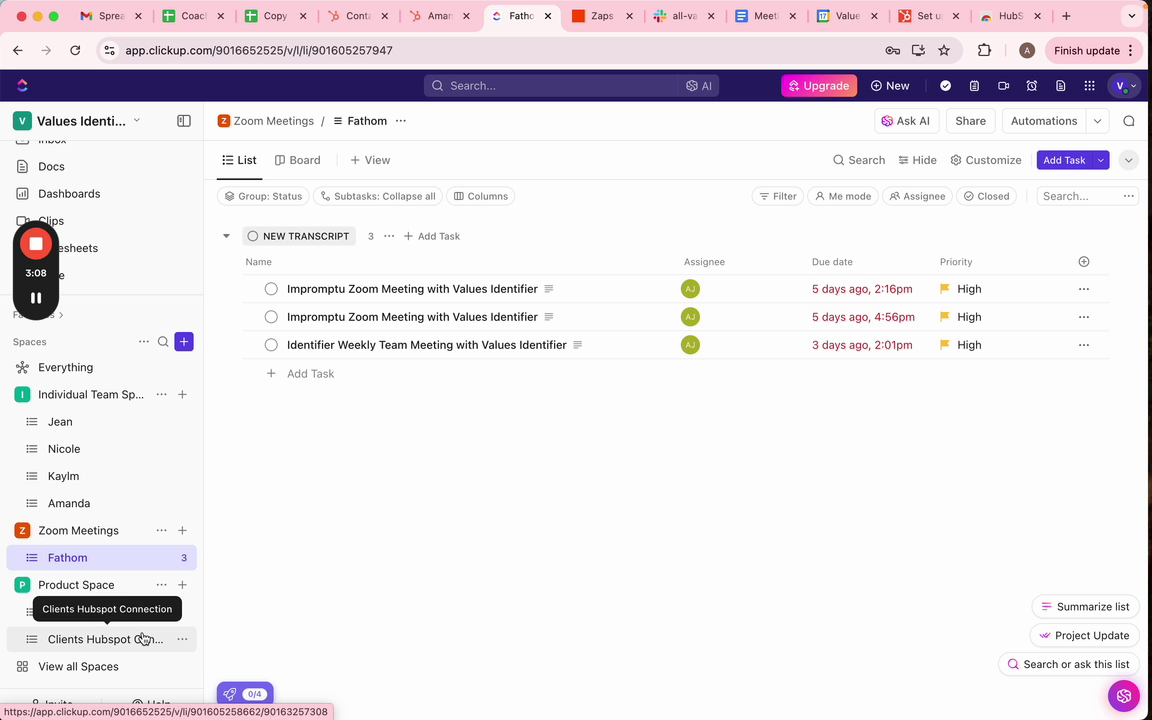
Task: Stop the screen recording
Action: (35, 244)
